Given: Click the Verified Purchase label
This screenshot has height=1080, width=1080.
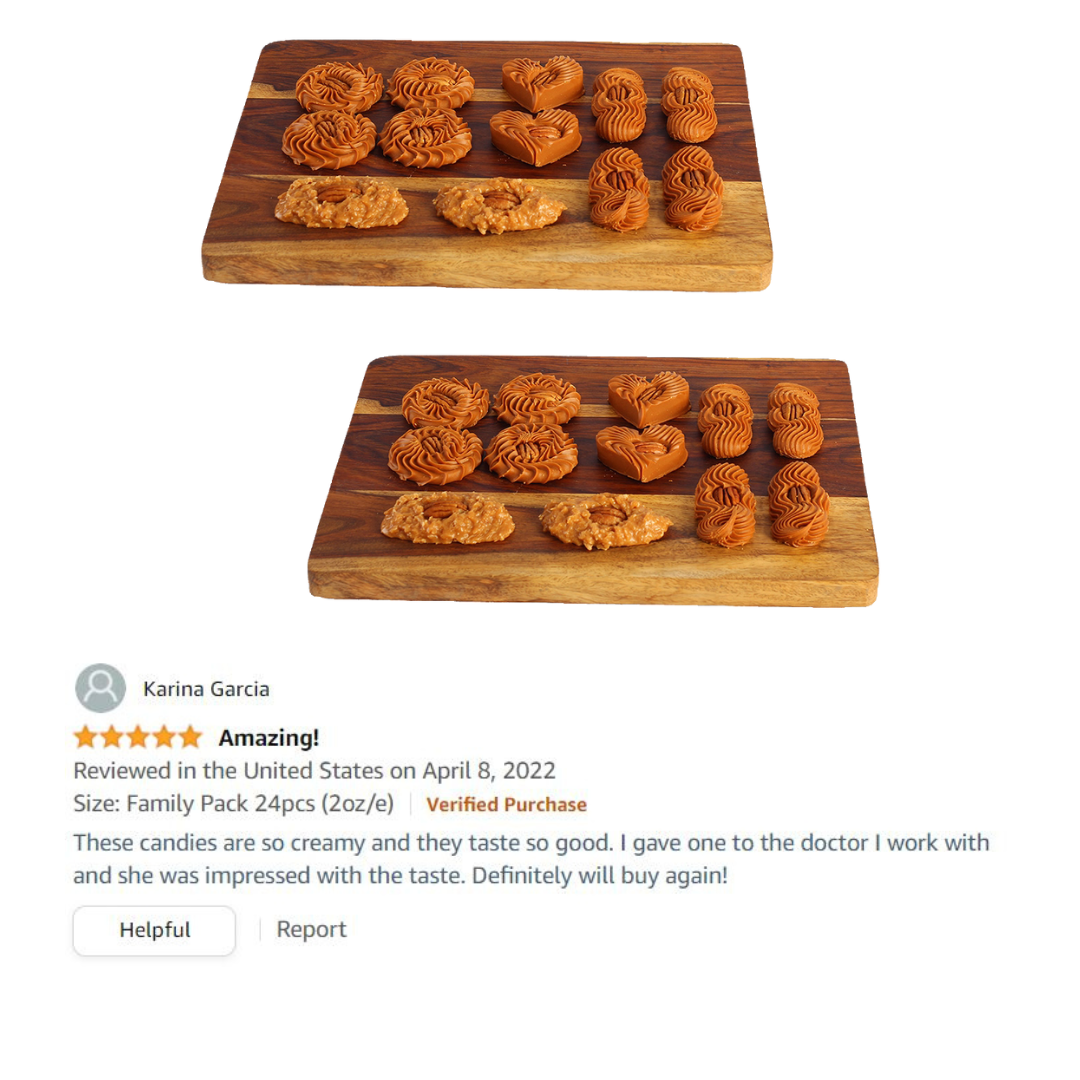Looking at the screenshot, I should pos(506,804).
